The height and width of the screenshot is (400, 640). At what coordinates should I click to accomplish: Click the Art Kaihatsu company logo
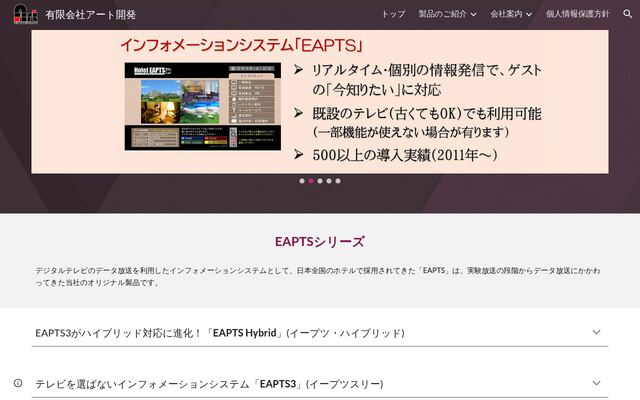pos(26,14)
